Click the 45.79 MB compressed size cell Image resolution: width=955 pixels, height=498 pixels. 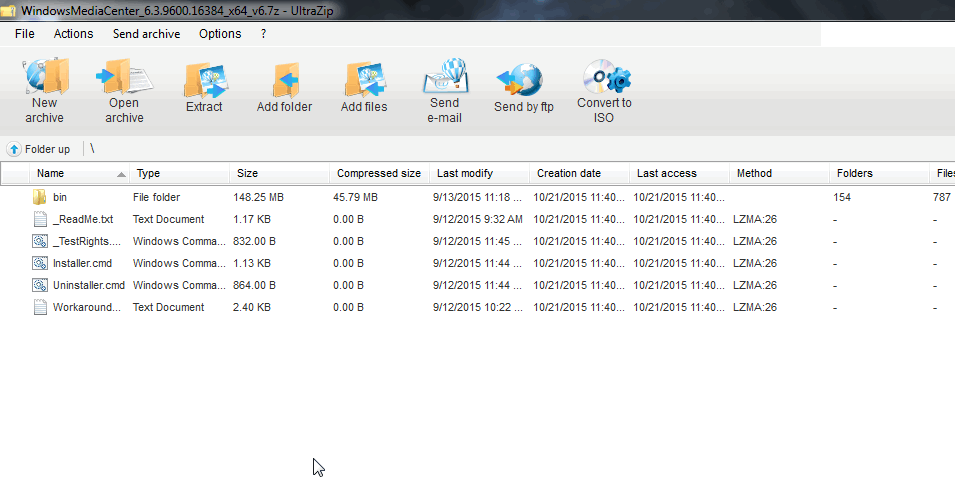[355, 197]
